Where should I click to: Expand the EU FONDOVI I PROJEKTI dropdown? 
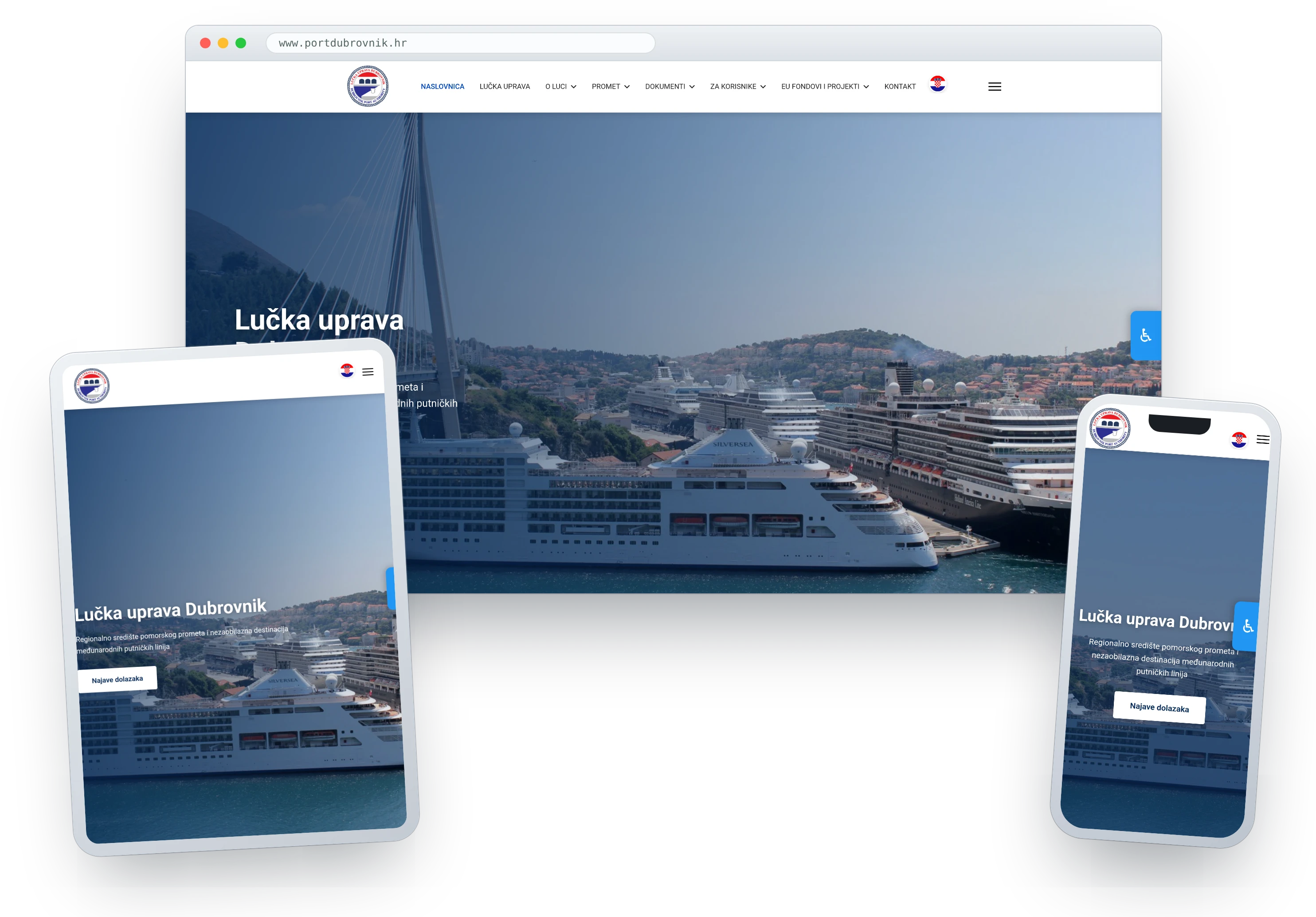pyautogui.click(x=825, y=86)
